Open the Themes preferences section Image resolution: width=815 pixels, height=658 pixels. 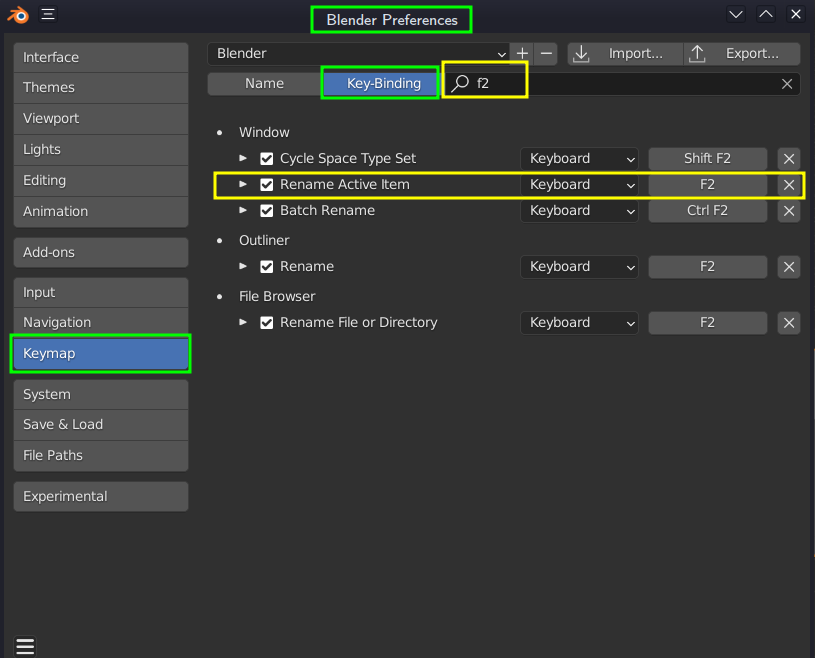[101, 87]
